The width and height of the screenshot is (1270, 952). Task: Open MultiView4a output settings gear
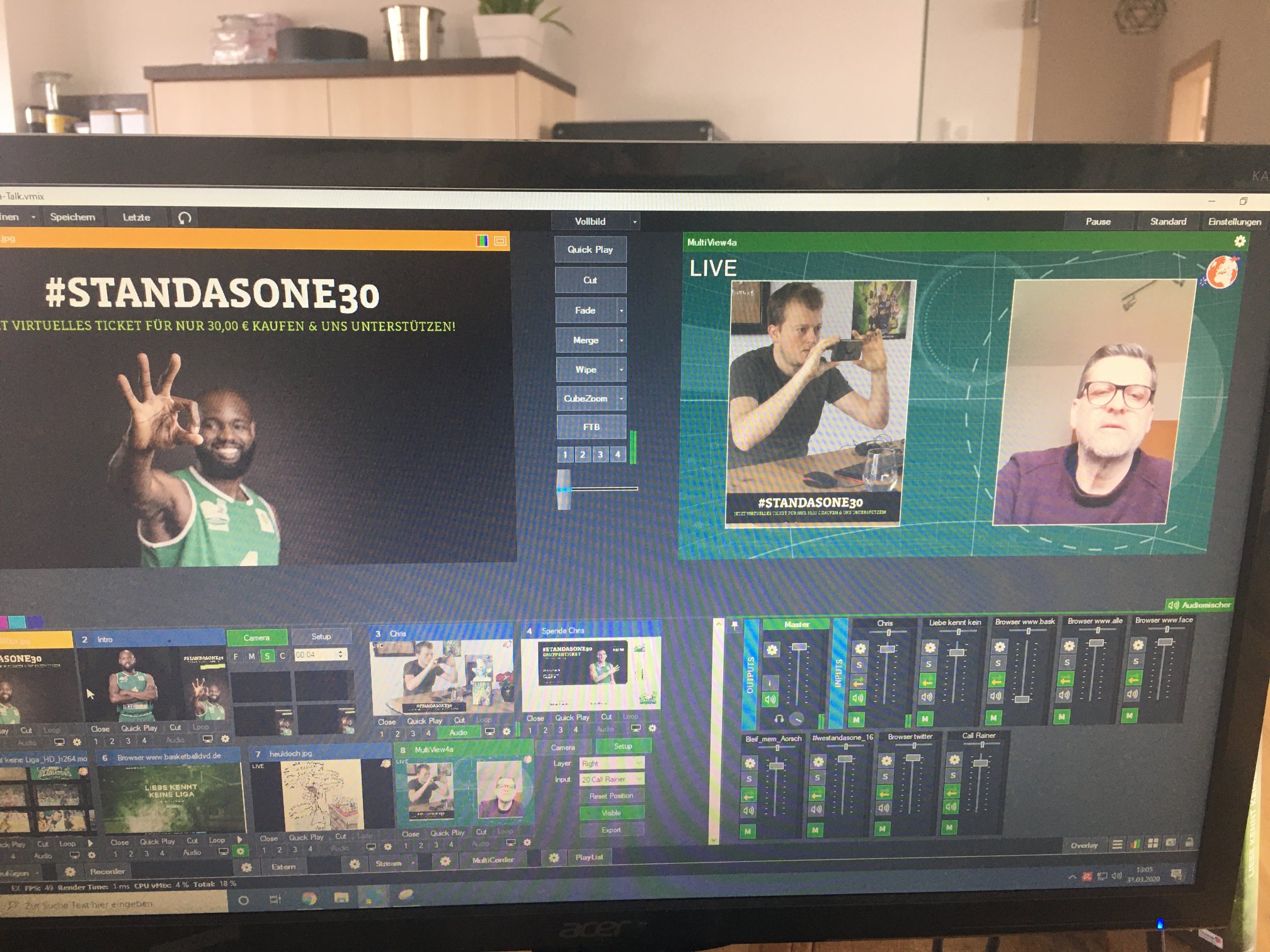coord(1239,241)
